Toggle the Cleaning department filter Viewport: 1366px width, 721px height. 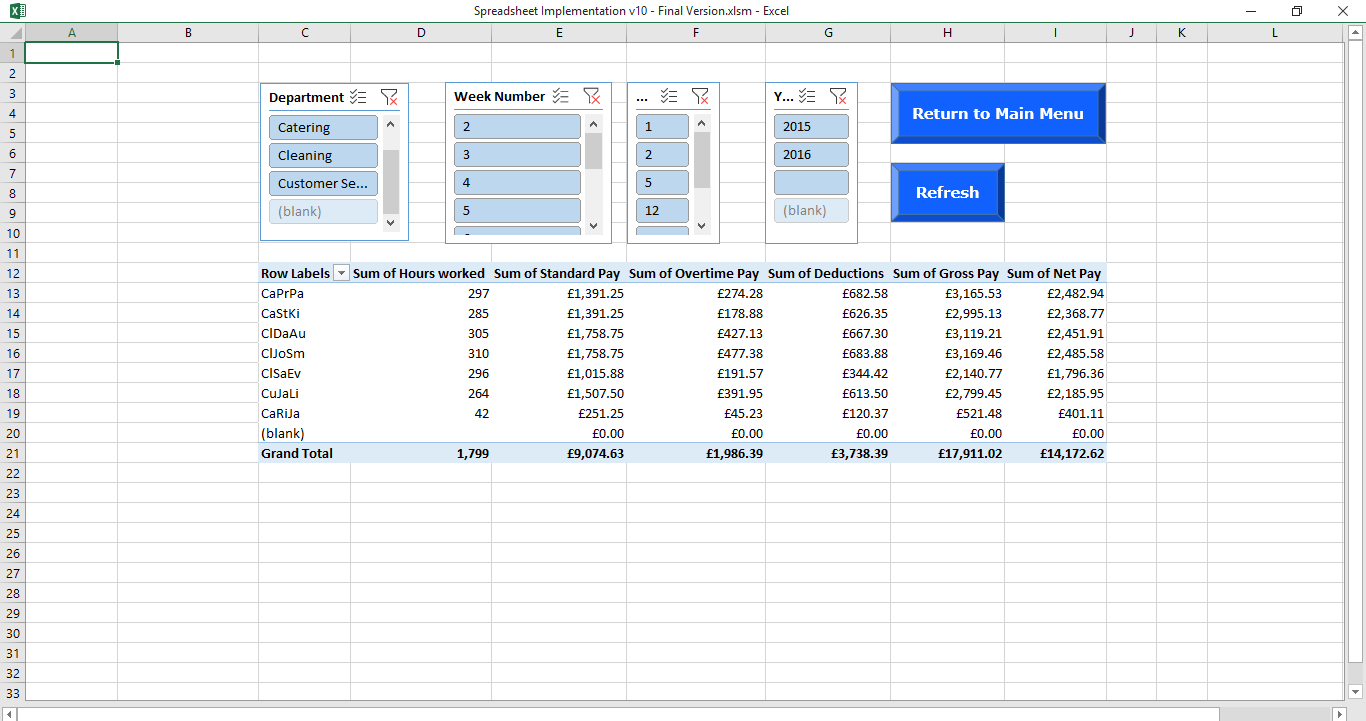(323, 155)
